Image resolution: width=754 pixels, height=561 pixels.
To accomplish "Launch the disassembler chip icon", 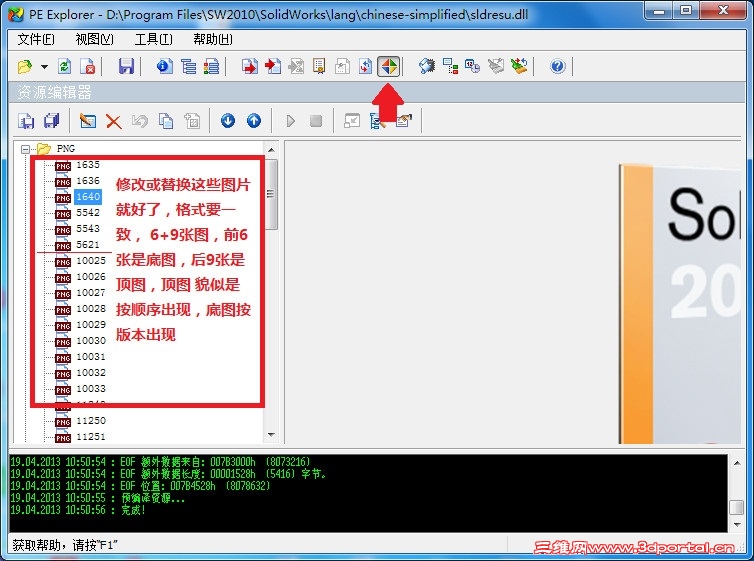I will 427,66.
